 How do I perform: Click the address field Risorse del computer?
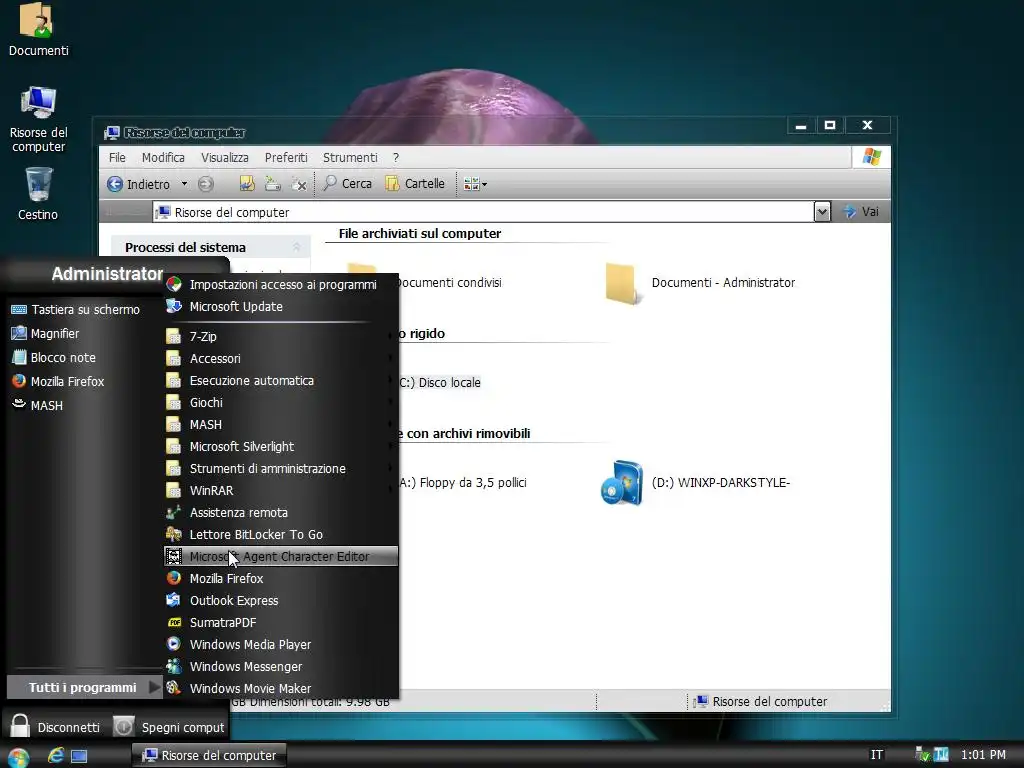[483, 212]
